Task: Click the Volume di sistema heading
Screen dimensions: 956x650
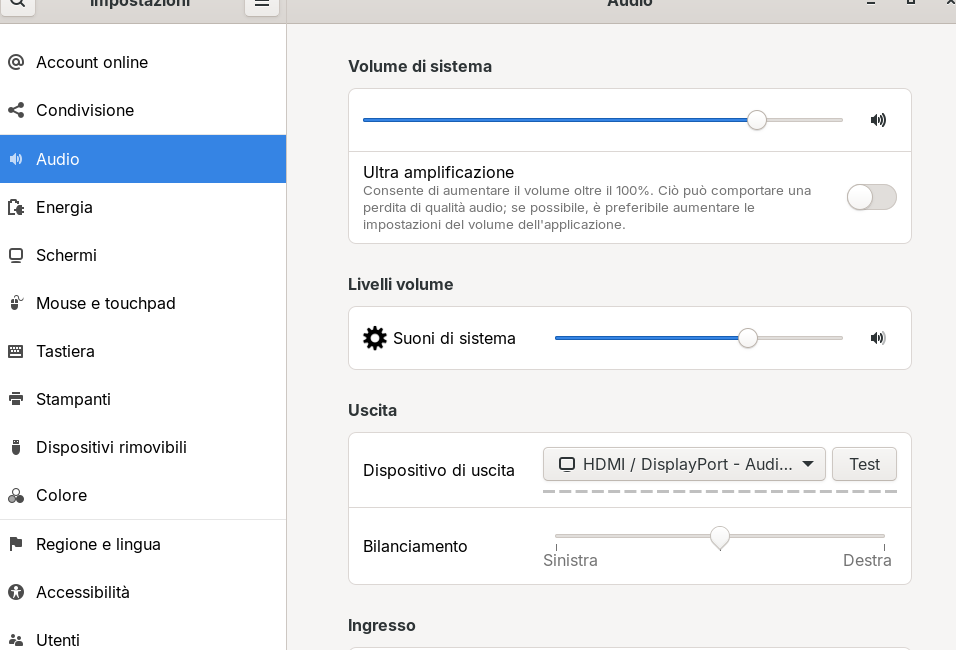Action: 420,66
